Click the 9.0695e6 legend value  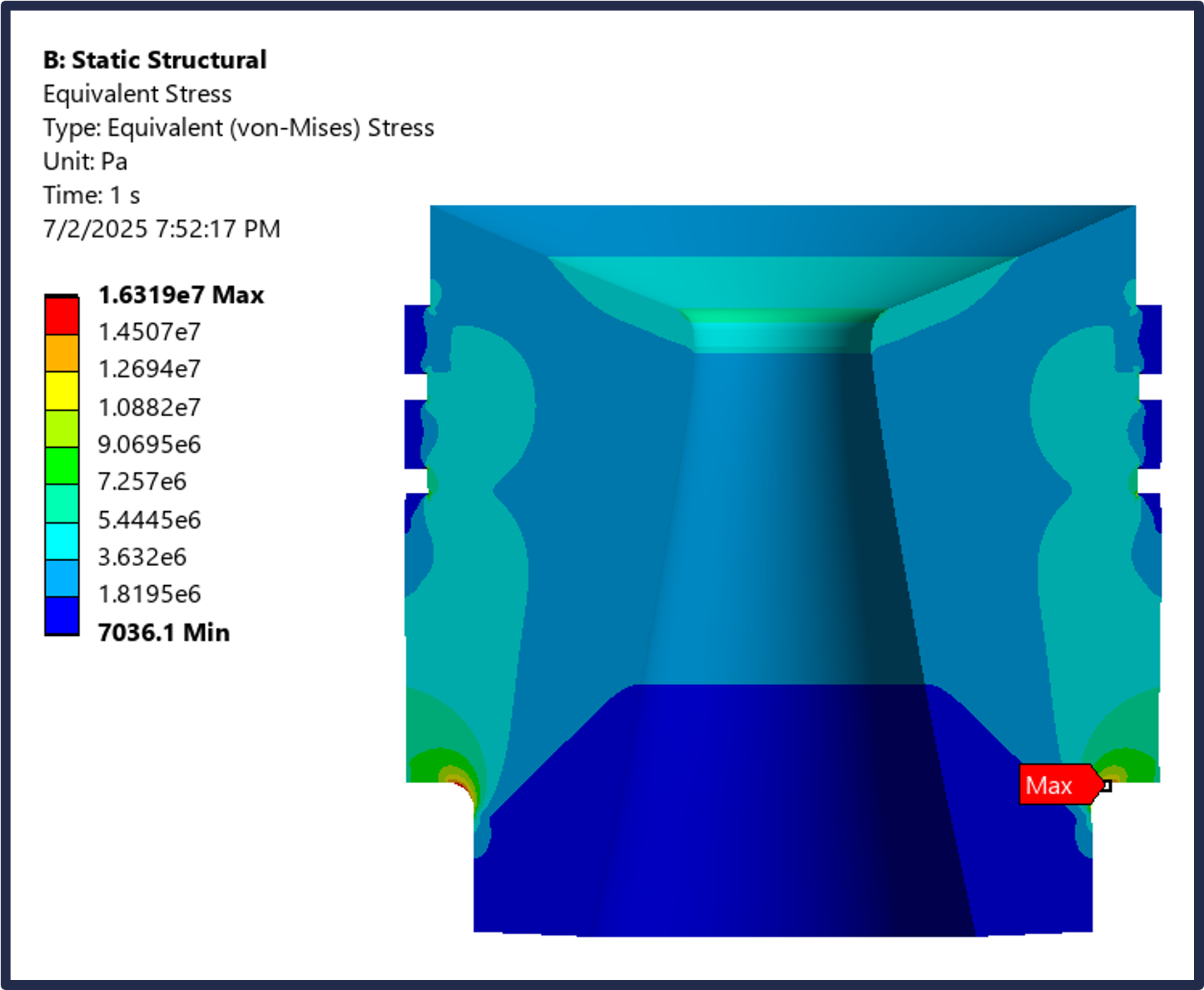point(149,444)
